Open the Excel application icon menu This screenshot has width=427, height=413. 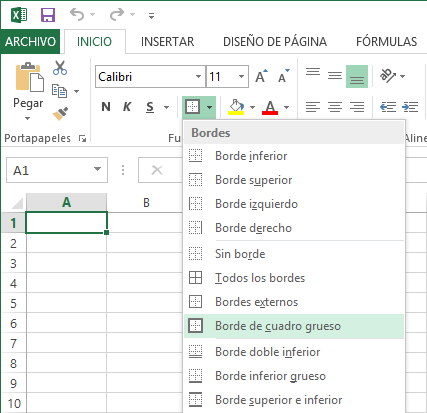(19, 15)
